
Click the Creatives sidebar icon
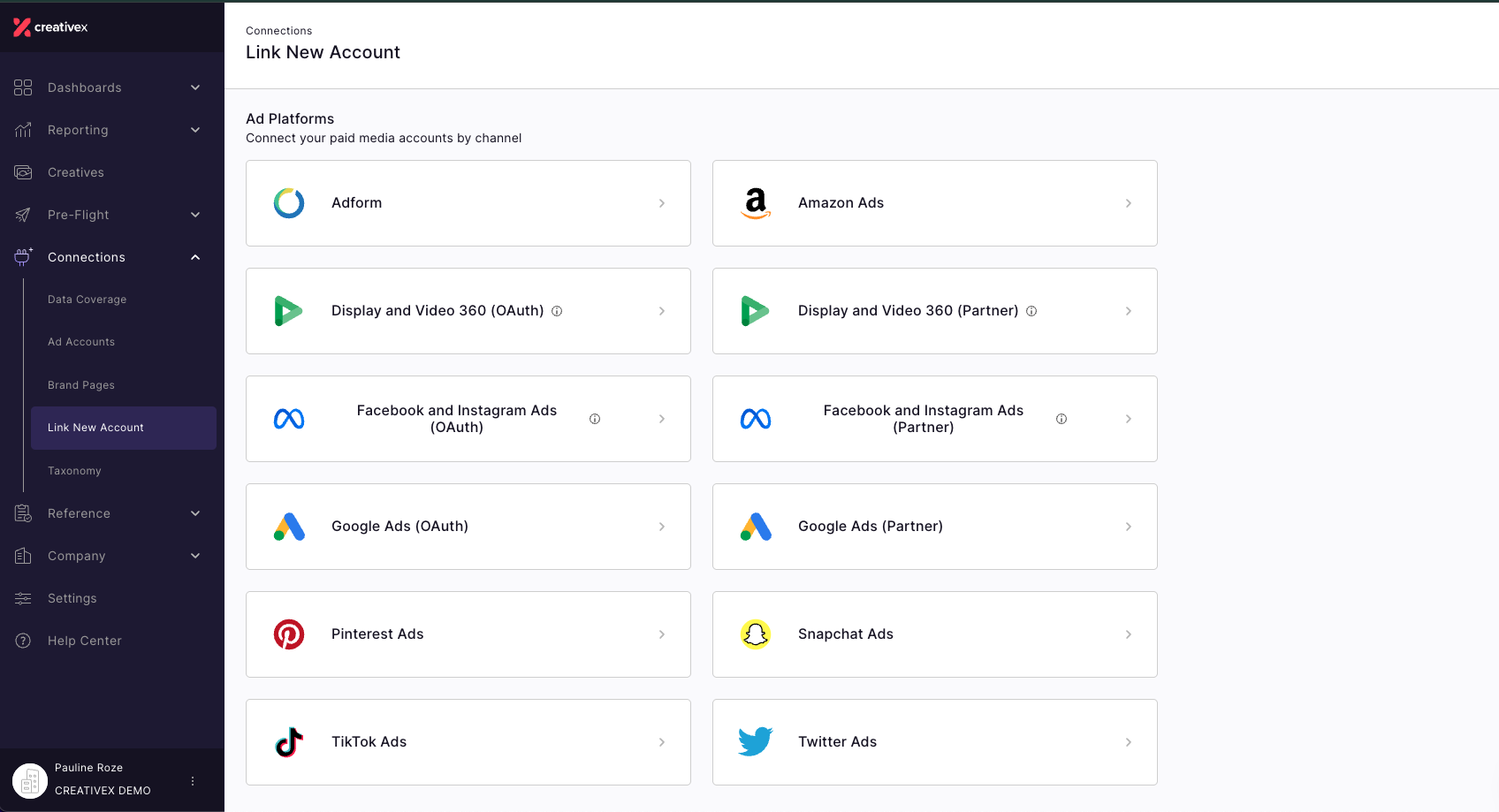point(23,172)
